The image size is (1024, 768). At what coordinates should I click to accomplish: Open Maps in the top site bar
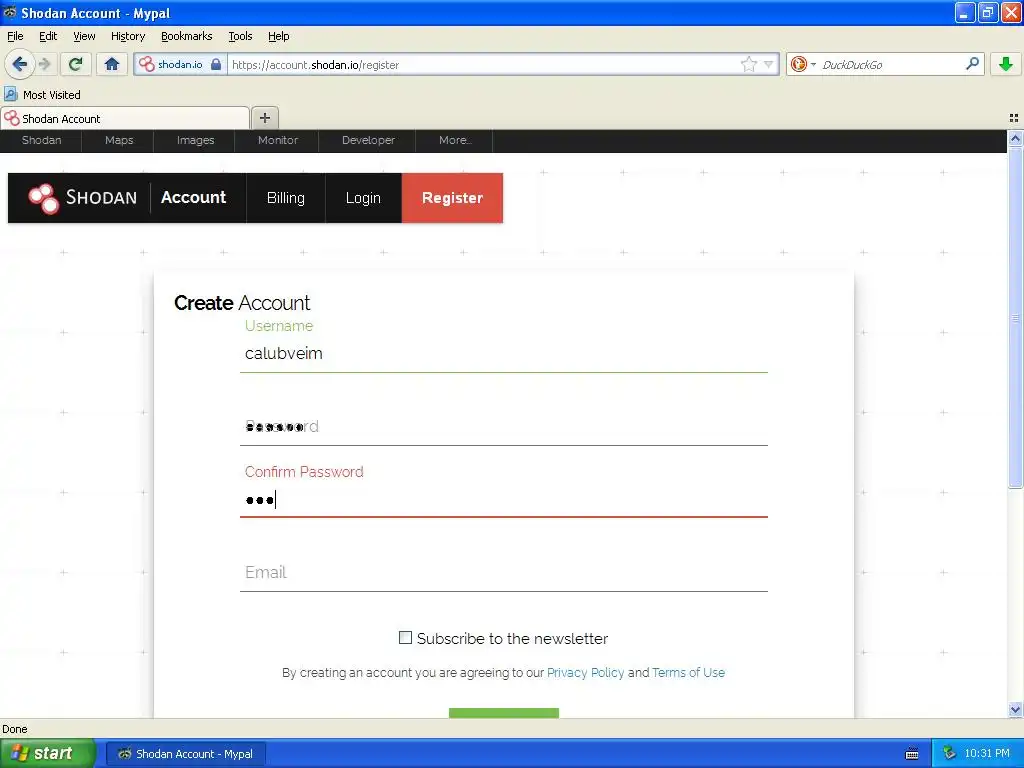coord(119,140)
